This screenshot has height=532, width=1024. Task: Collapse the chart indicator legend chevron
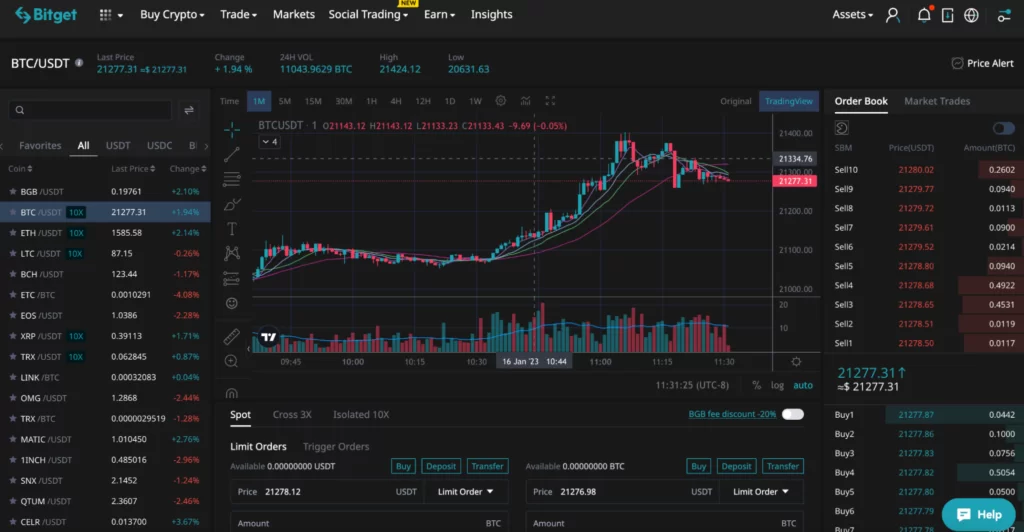[x=269, y=142]
